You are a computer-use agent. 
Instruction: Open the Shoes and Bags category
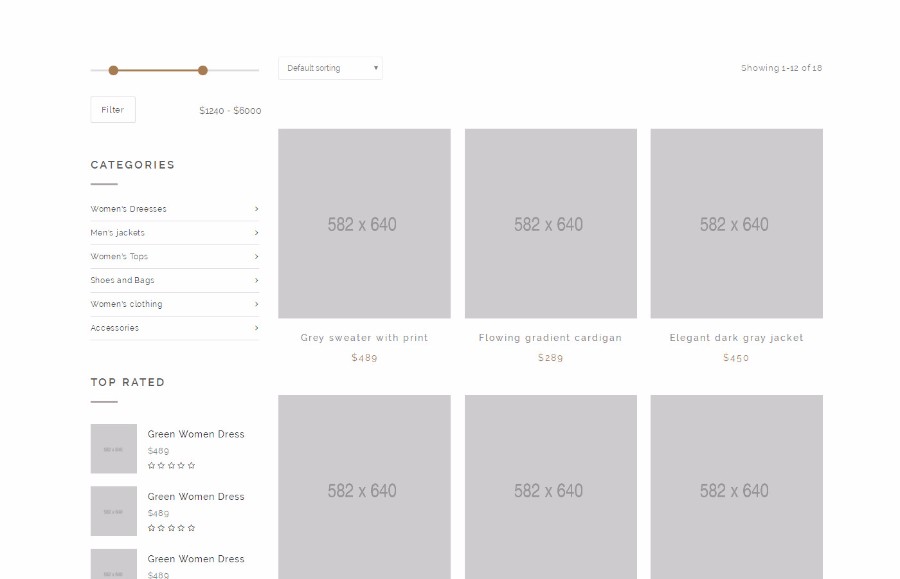(122, 280)
